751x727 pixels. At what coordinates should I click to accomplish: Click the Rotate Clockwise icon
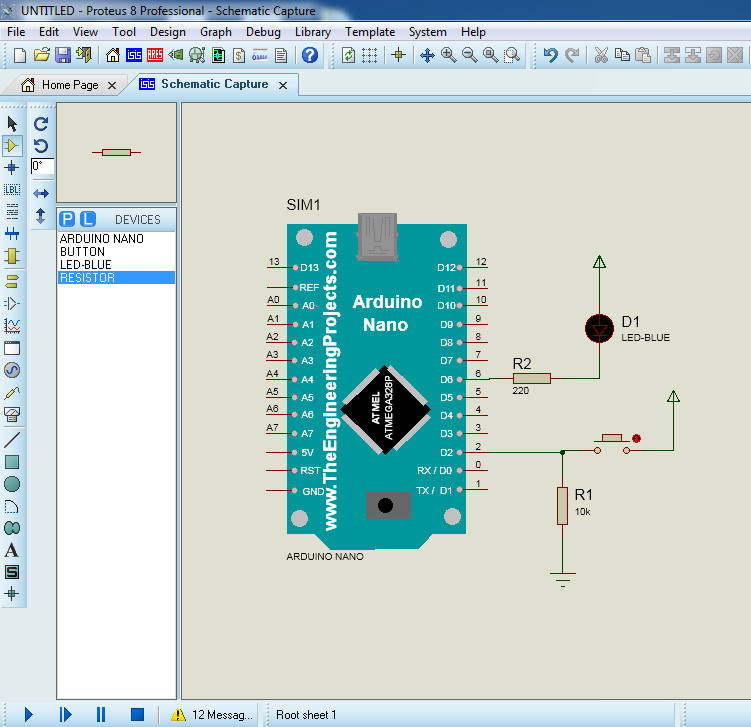(x=41, y=124)
